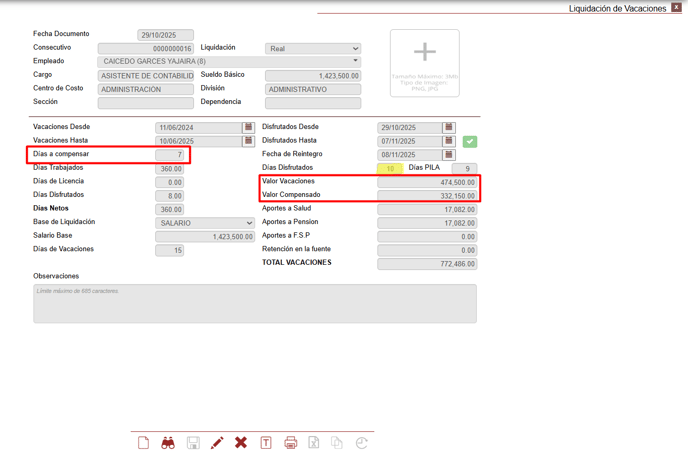
Task: Click the red X delete icon
Action: [241, 442]
